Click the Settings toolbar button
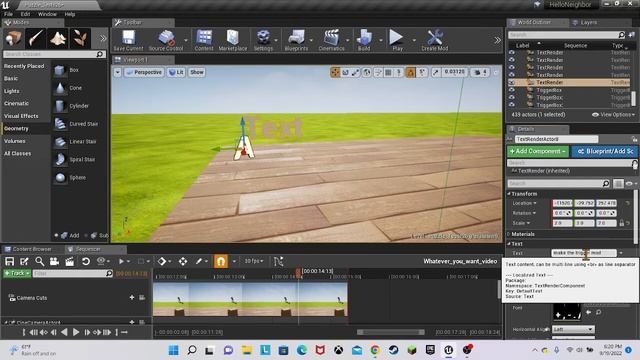The height and width of the screenshot is (360, 640). tap(263, 40)
